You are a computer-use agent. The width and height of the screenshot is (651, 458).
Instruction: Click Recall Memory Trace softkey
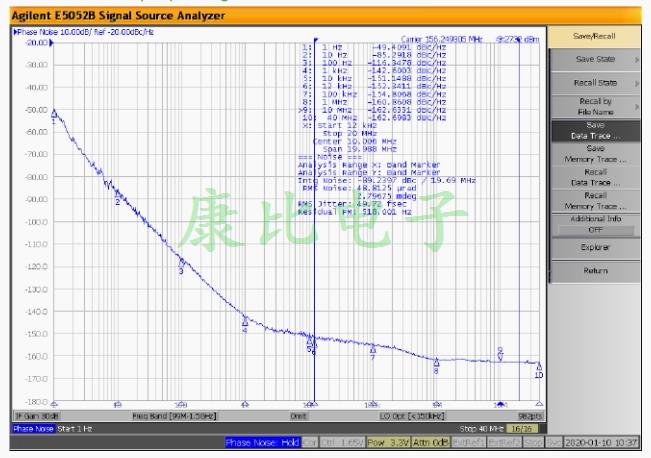(595, 199)
